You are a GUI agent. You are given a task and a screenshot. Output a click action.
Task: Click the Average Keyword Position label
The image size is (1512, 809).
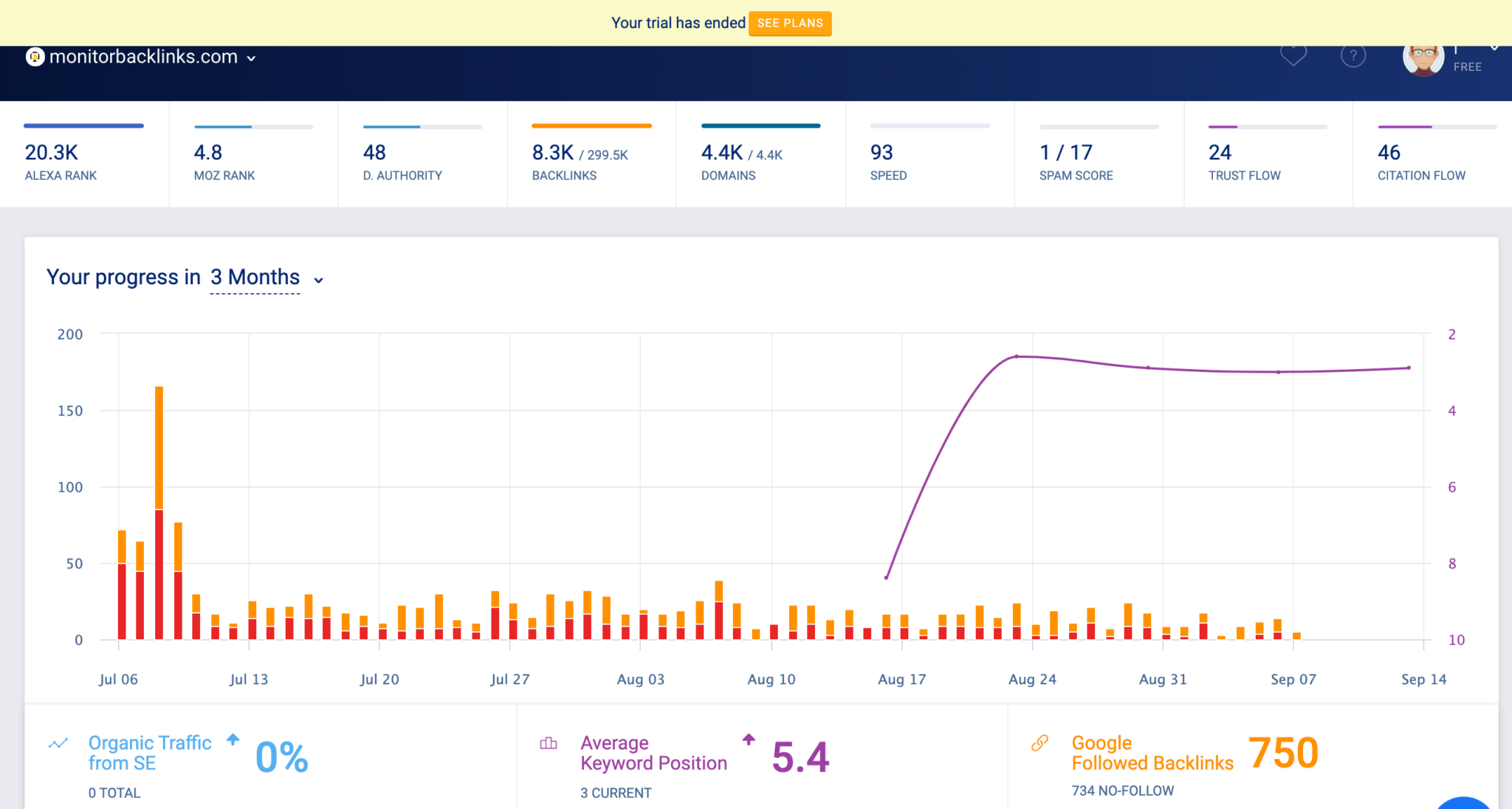653,753
